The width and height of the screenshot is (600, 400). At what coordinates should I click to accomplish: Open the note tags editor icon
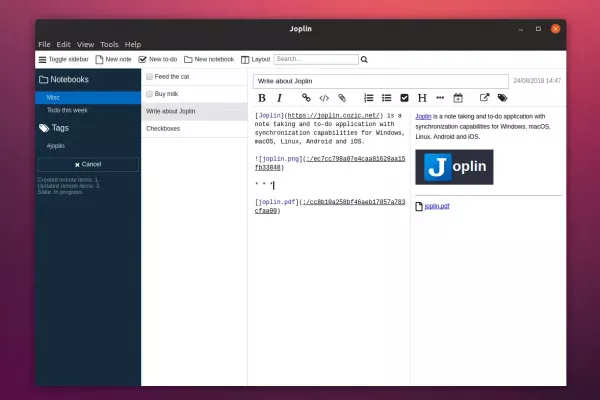502,98
